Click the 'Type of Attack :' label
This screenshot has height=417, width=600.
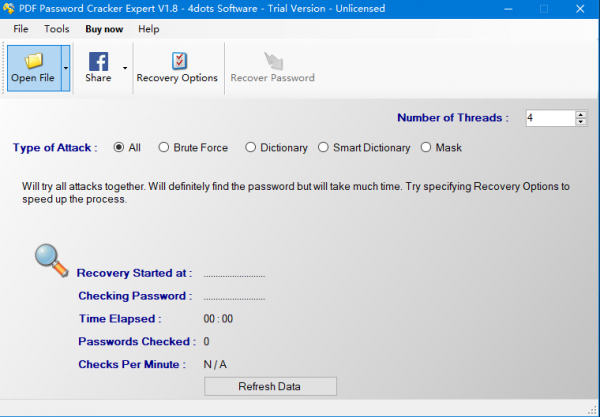[55, 148]
